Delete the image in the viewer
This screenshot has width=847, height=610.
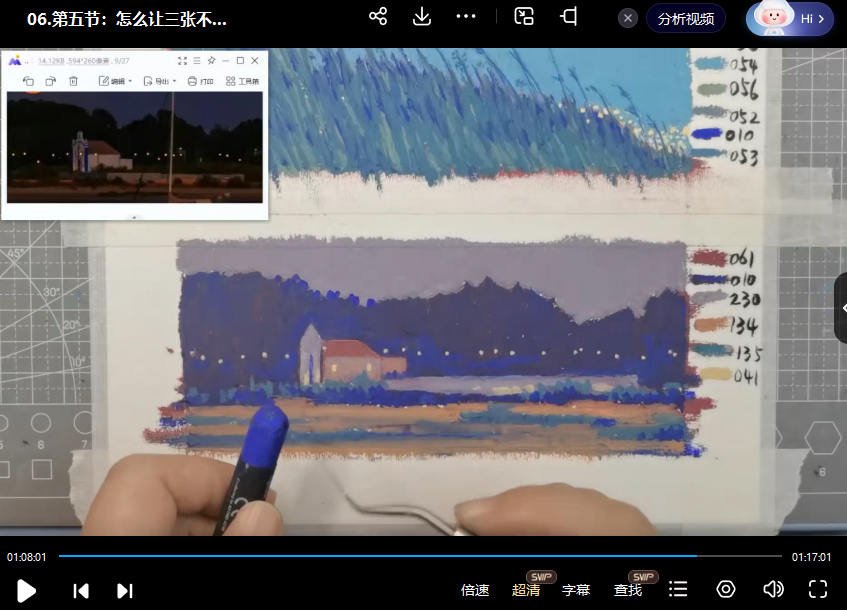pyautogui.click(x=71, y=81)
